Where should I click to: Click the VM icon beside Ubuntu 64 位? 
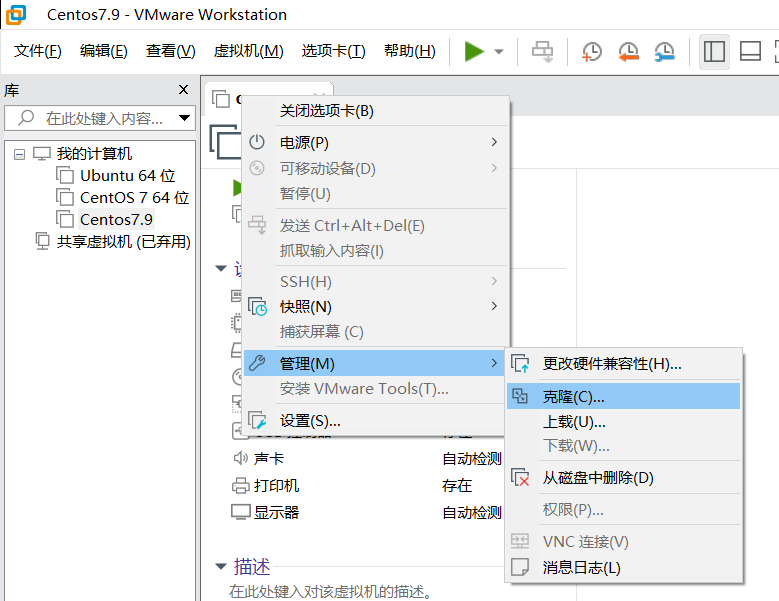[65, 176]
